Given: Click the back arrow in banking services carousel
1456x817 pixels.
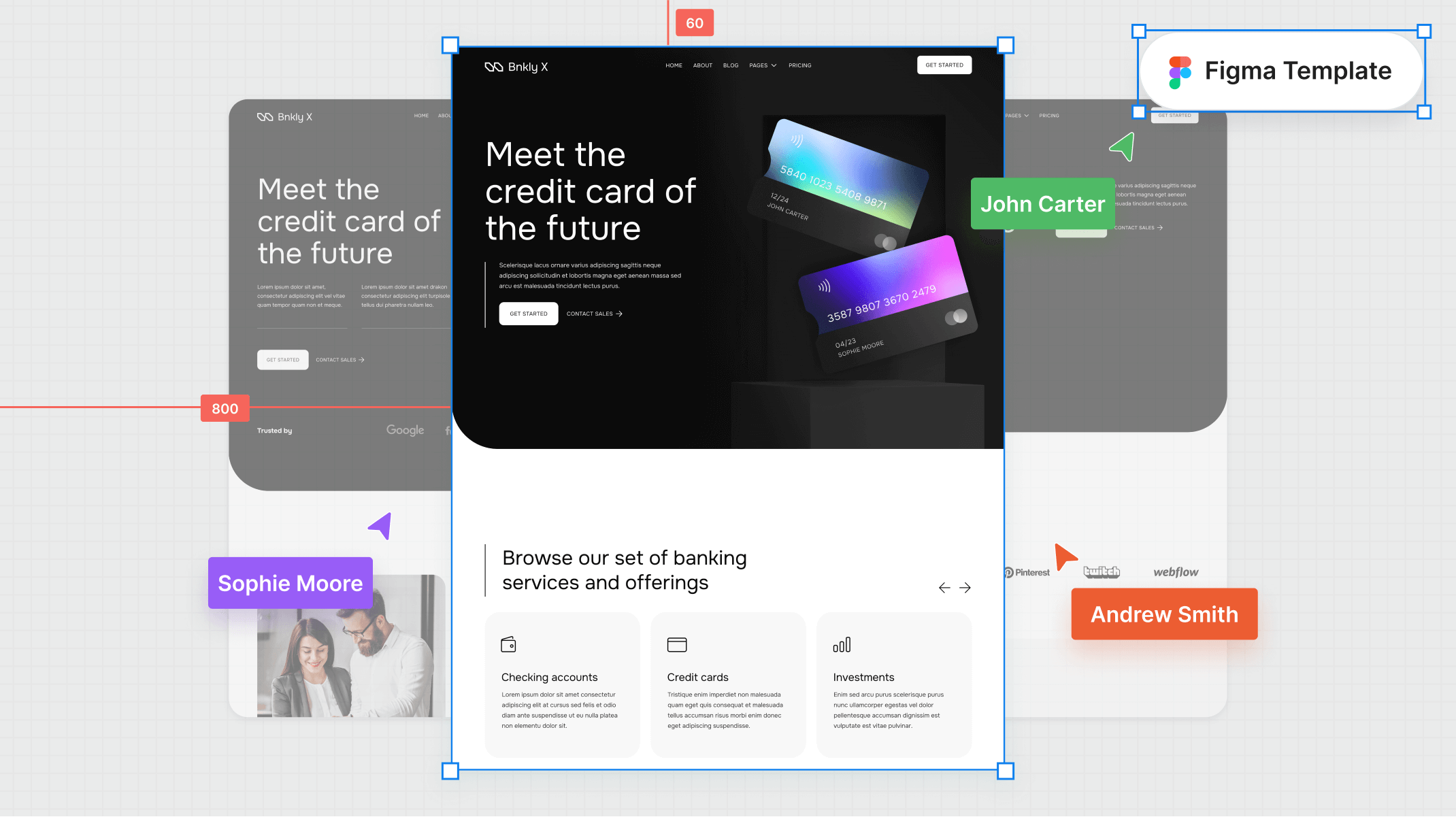Looking at the screenshot, I should (x=944, y=587).
